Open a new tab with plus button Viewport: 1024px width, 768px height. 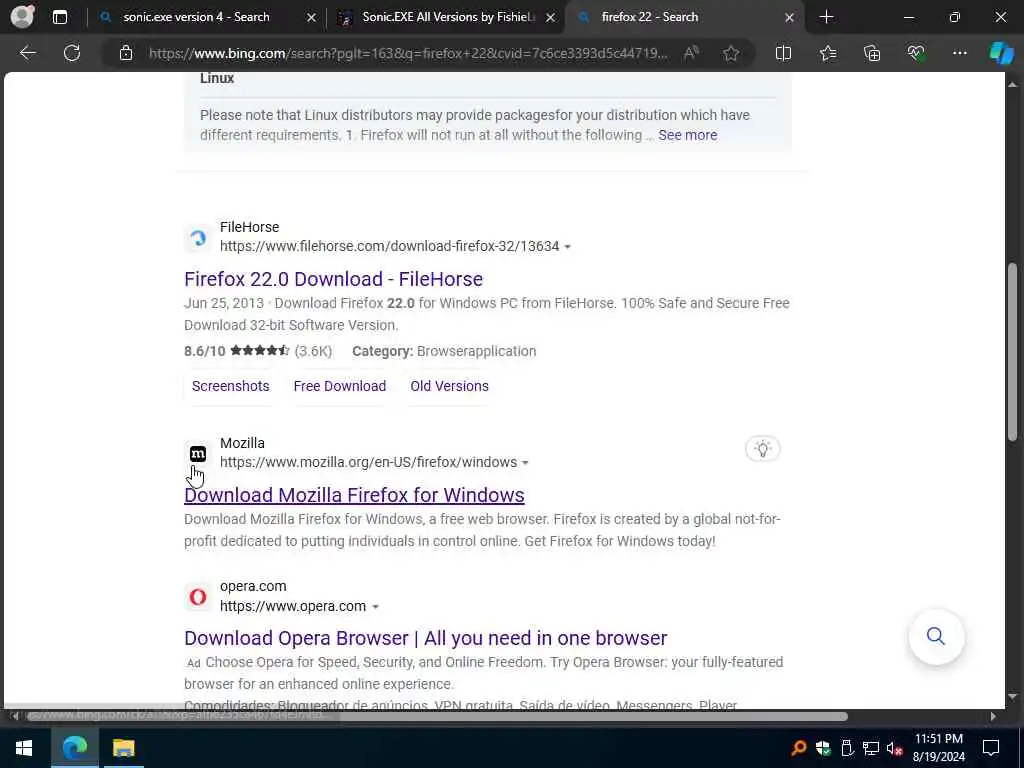tap(826, 17)
